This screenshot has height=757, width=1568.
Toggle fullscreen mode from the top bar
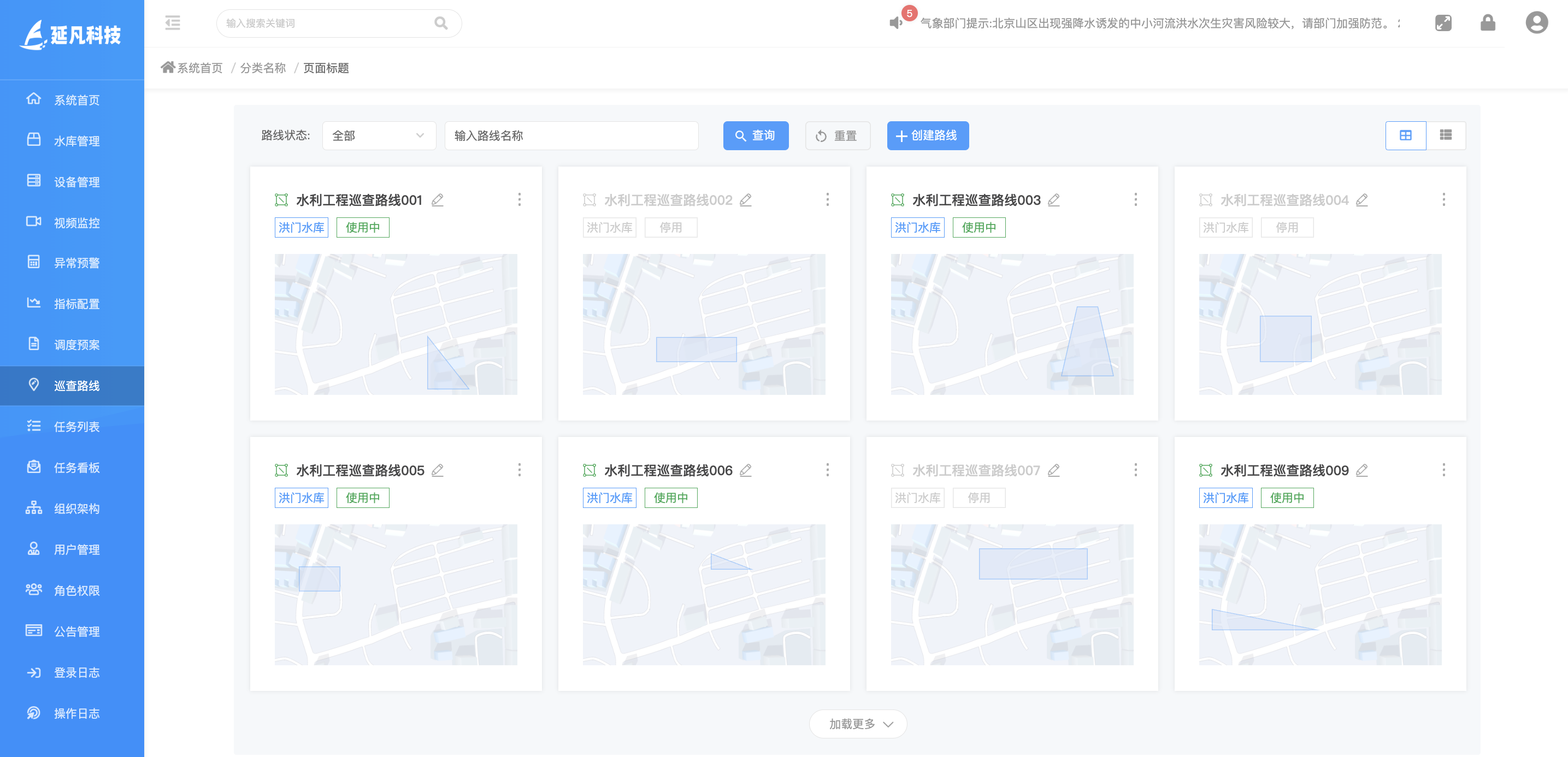1442,22
